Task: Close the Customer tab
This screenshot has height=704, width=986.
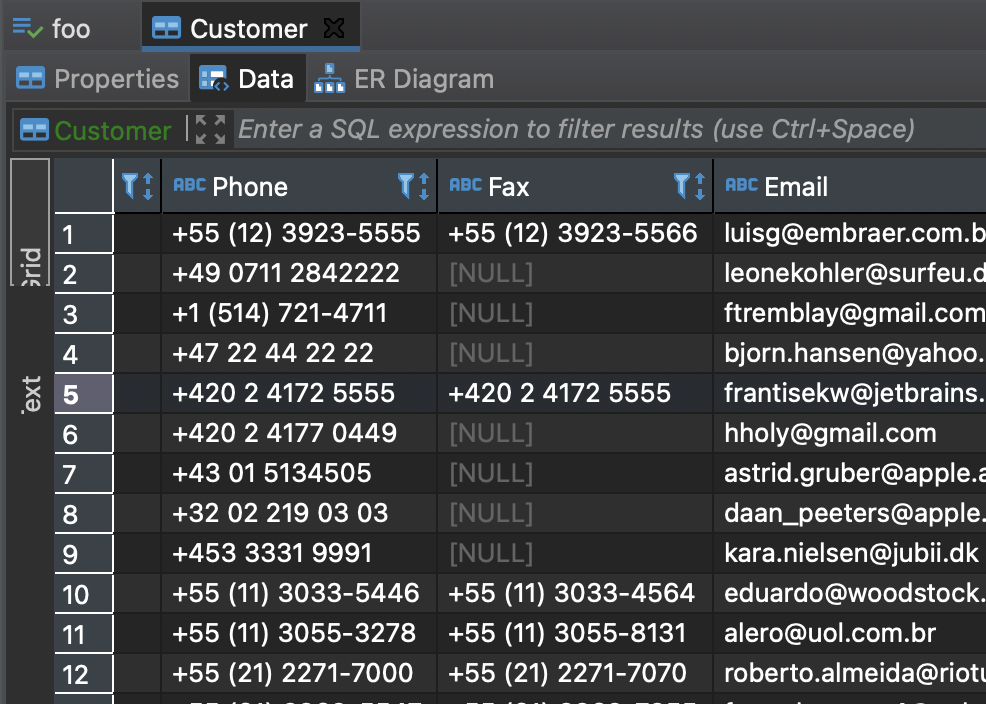Action: pos(334,28)
